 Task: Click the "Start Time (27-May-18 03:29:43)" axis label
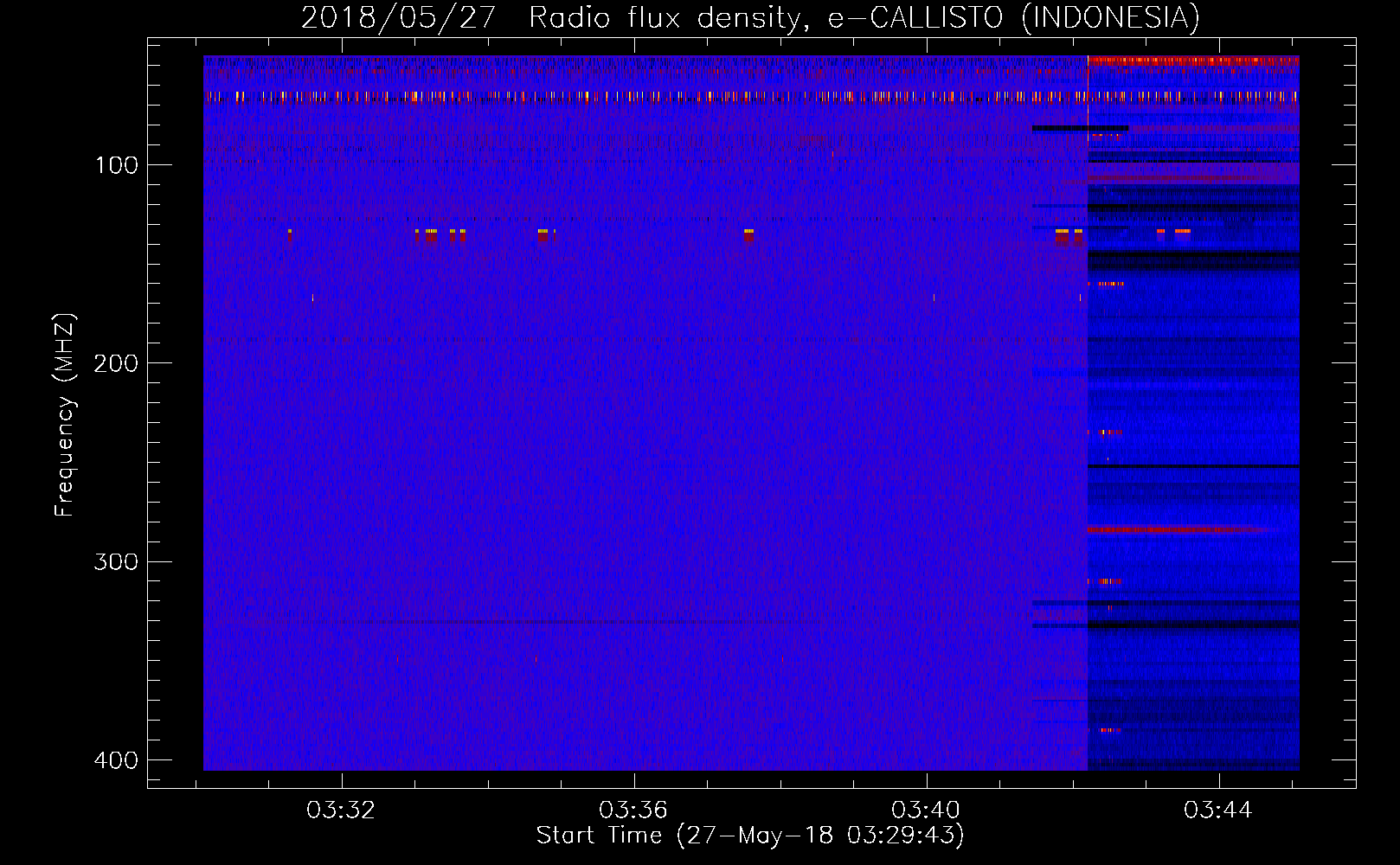point(750,836)
